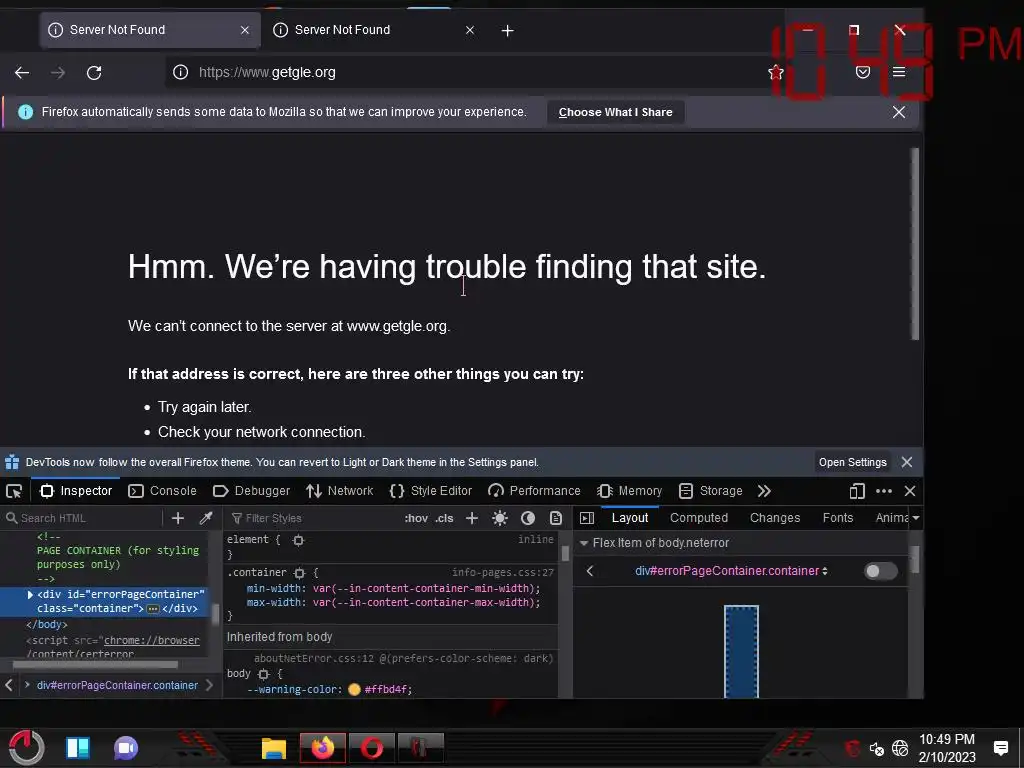
Task: Create a new node in markup
Action: 178,519
